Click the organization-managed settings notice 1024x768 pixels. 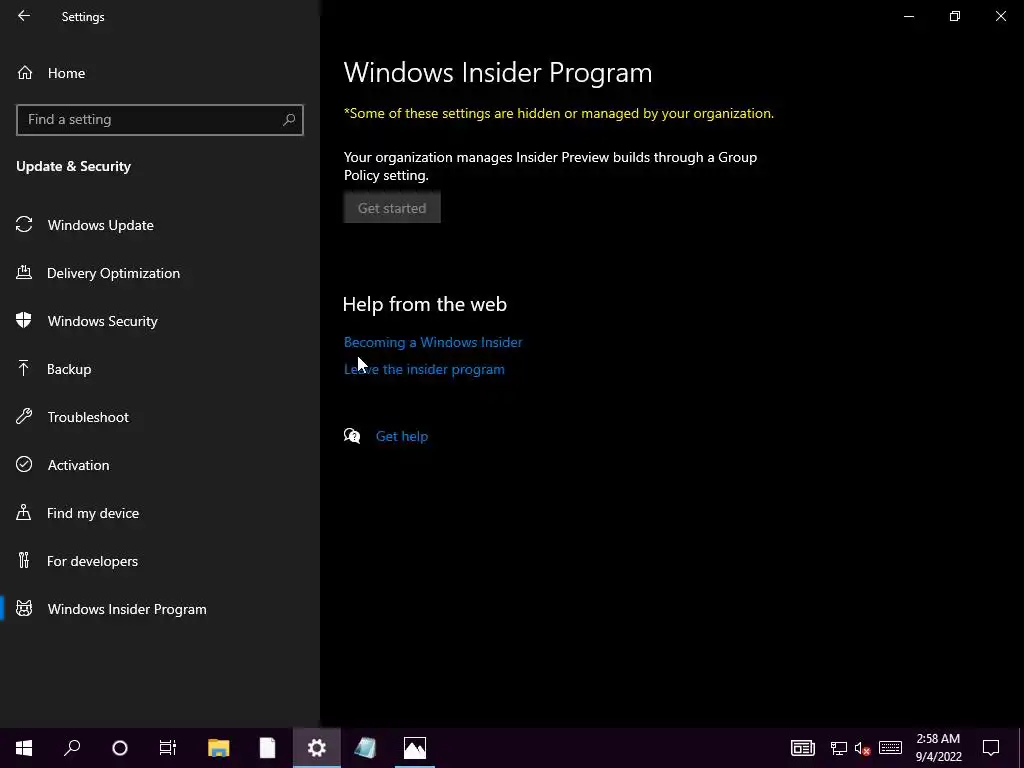click(x=558, y=114)
